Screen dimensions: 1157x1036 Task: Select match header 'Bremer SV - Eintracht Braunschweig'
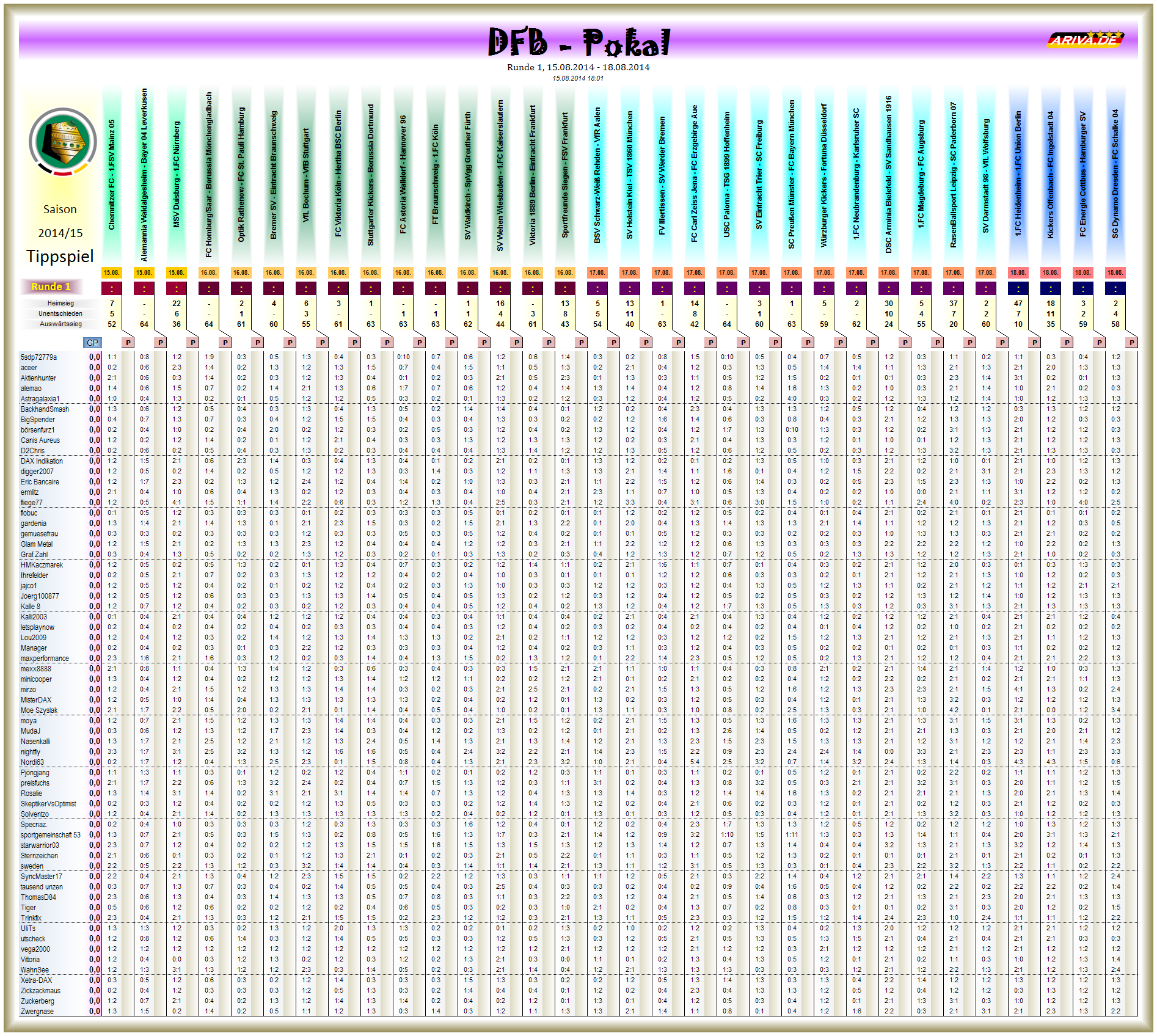tap(274, 175)
